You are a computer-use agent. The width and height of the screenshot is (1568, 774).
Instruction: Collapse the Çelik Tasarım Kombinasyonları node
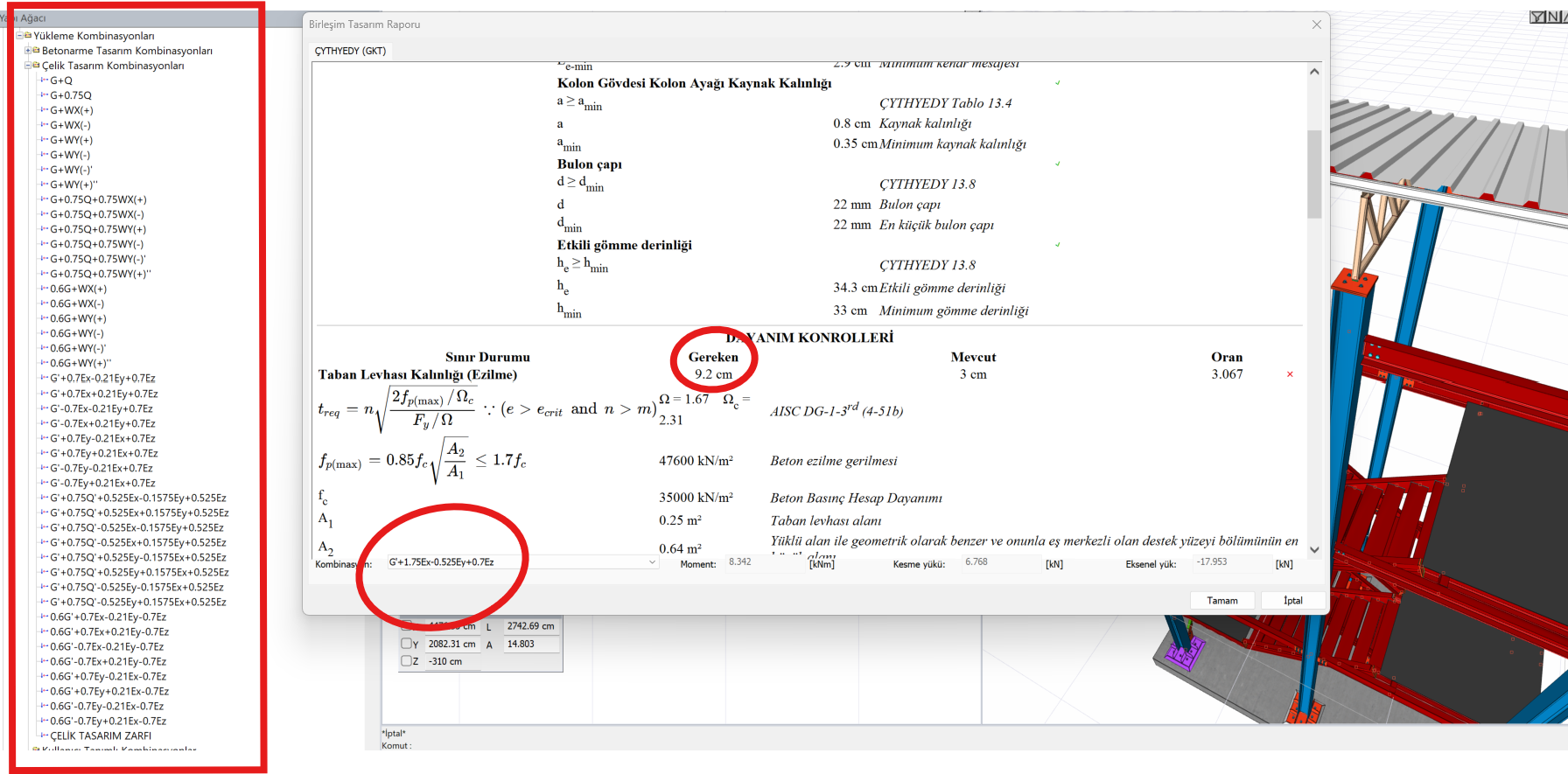(x=28, y=66)
